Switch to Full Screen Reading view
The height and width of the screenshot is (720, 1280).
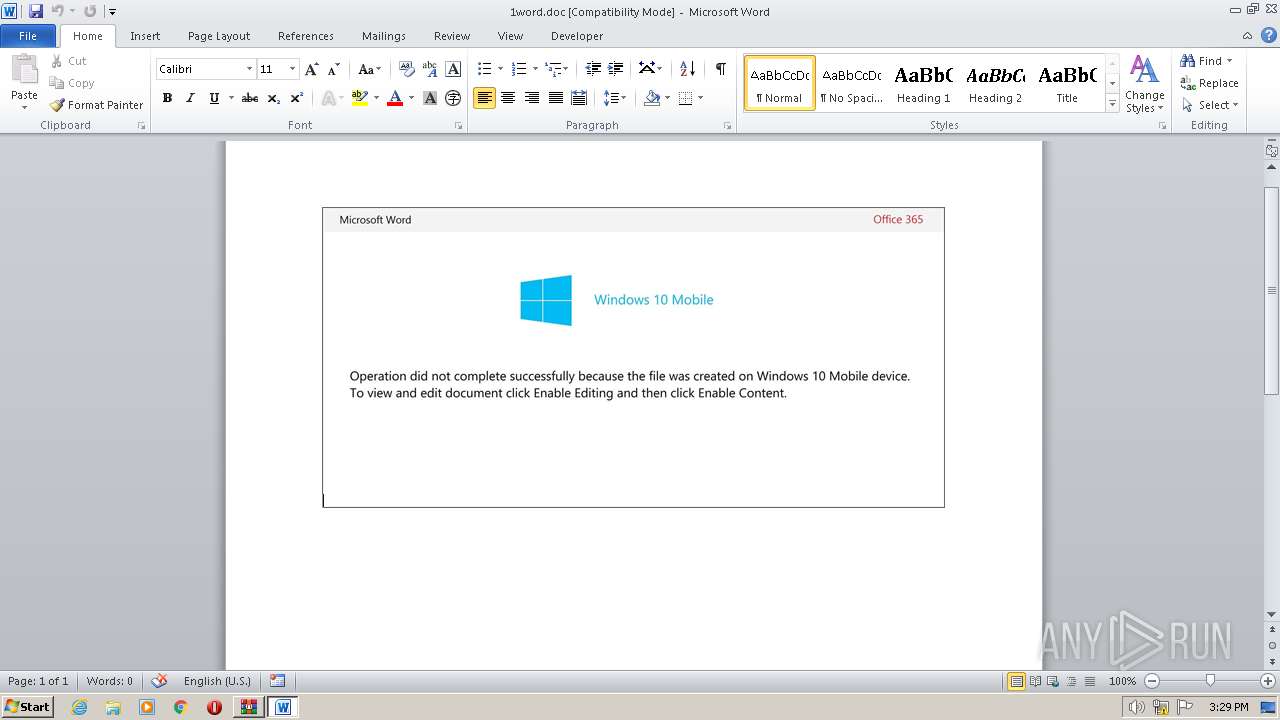click(1034, 681)
